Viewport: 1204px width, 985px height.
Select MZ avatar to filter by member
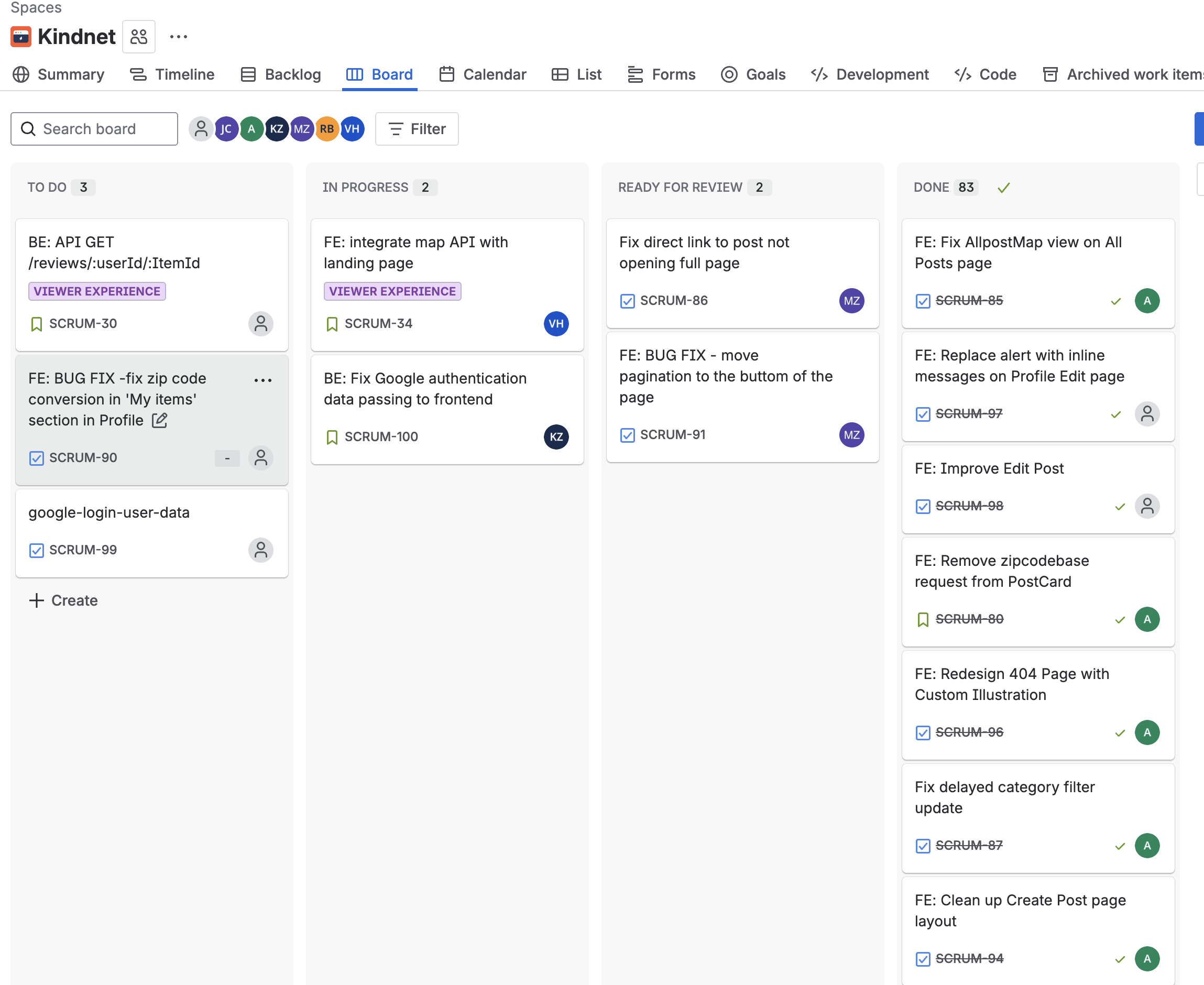pos(301,129)
